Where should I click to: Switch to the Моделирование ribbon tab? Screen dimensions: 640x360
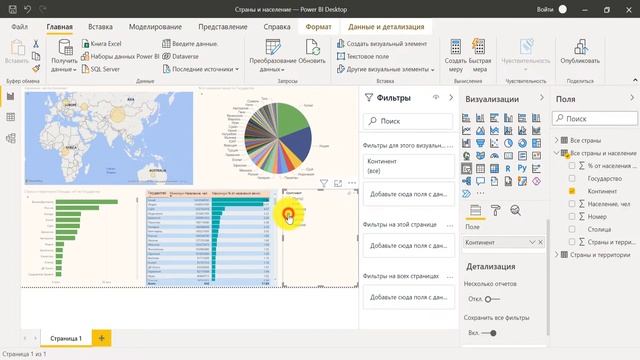click(155, 27)
